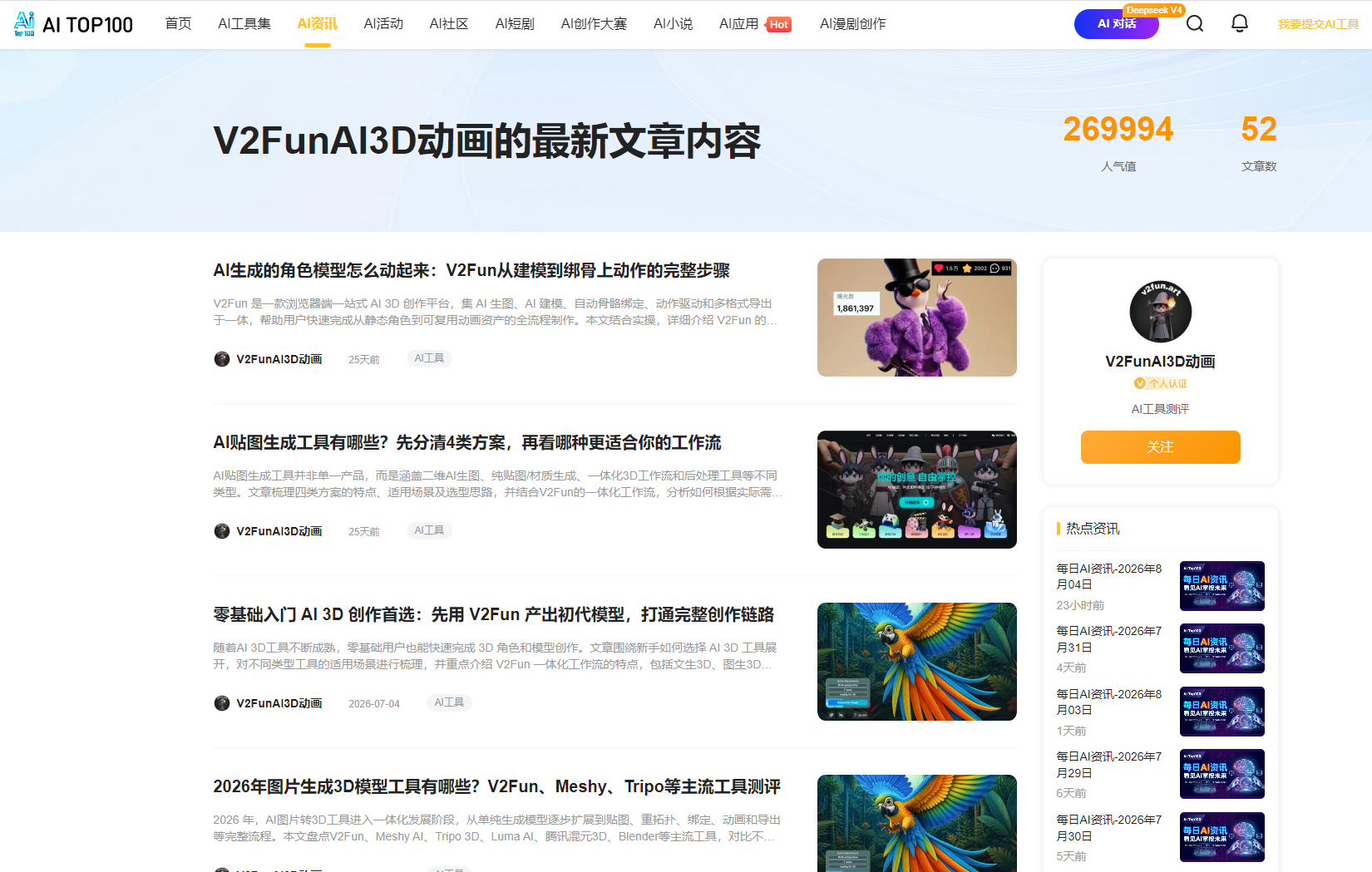Open article 2026年图片生成3D模型工具有哪些

click(497, 787)
